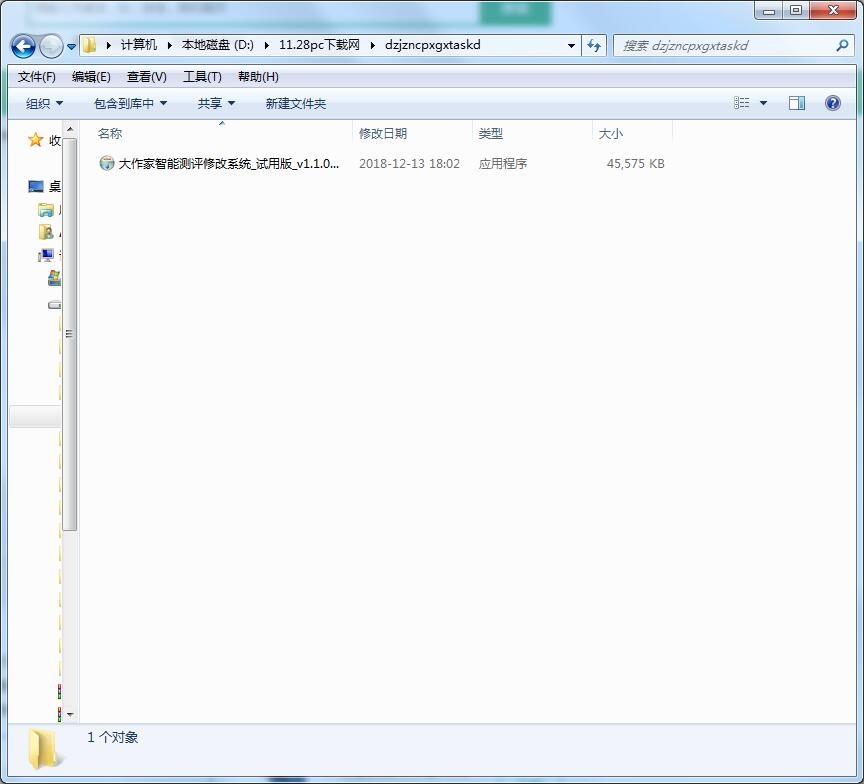The width and height of the screenshot is (864, 784).
Task: Open Help with the question-mark icon
Action: [833, 103]
